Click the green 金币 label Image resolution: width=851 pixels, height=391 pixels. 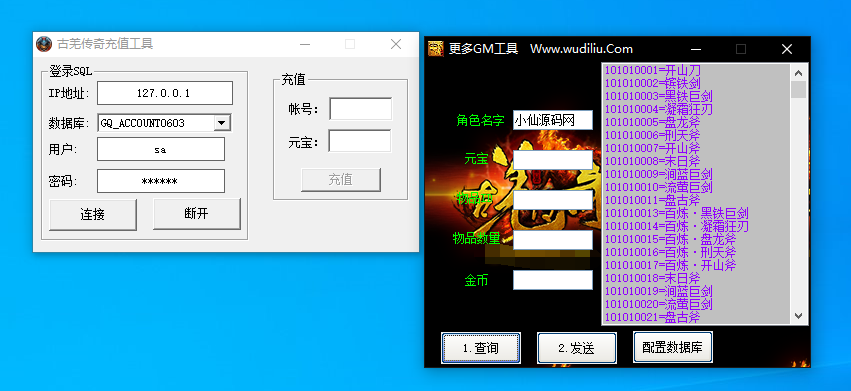tap(477, 280)
